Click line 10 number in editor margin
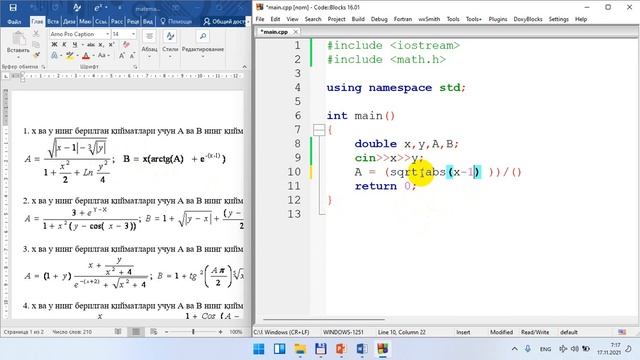Screen dimensions: 640x360 [x=294, y=172]
